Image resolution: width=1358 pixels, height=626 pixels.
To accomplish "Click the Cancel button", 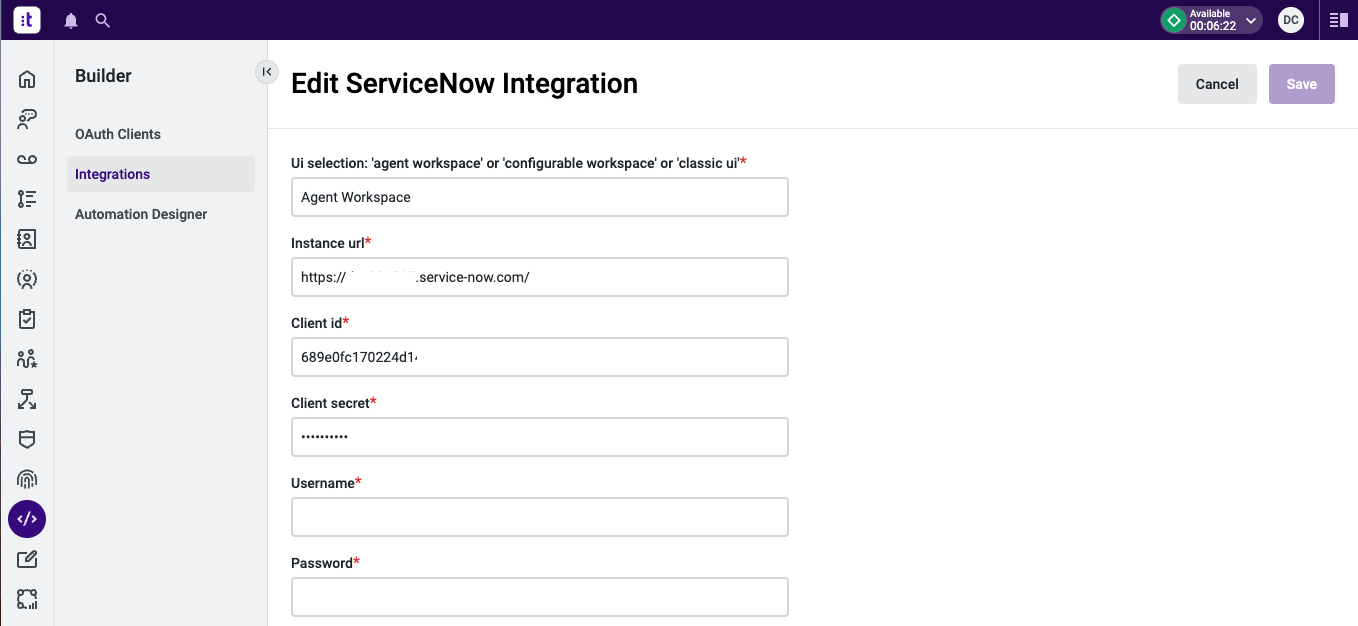I will [x=1217, y=84].
